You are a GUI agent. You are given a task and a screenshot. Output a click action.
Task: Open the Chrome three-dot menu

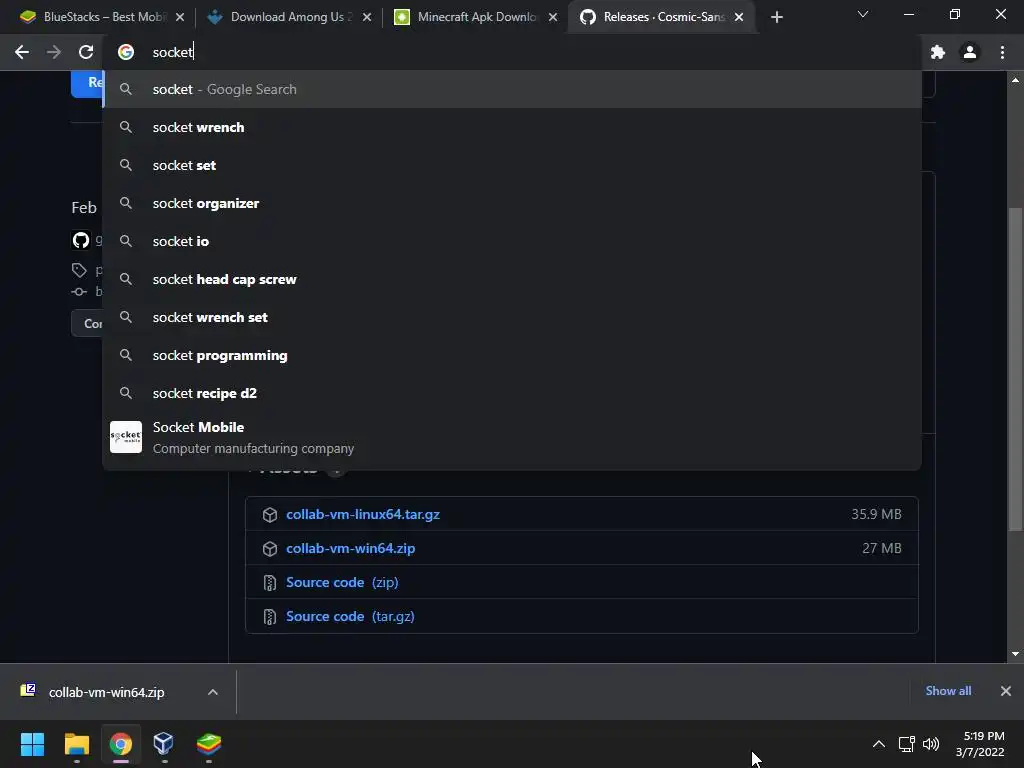[x=1002, y=52]
